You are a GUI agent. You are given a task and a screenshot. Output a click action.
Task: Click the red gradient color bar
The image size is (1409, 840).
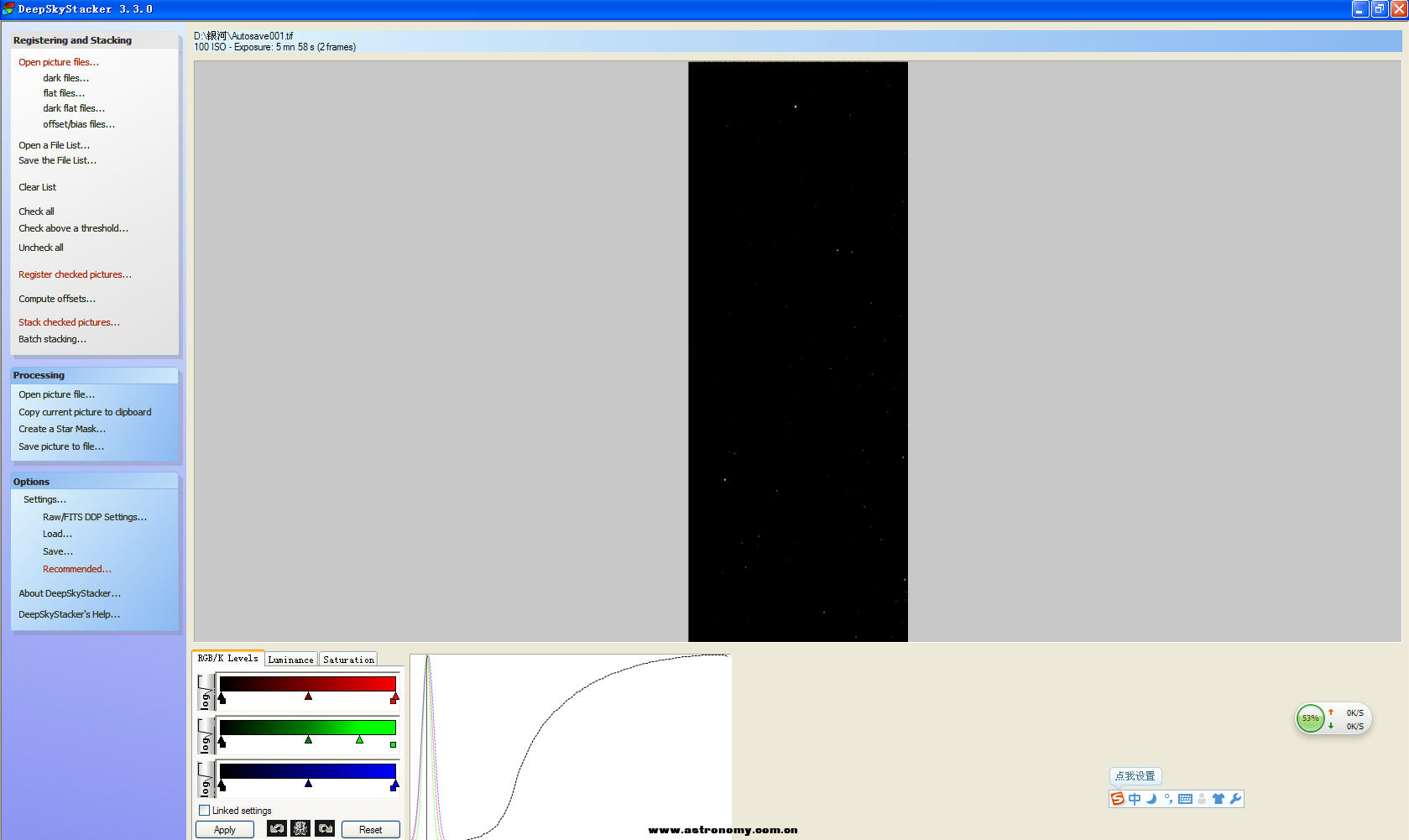pos(307,684)
